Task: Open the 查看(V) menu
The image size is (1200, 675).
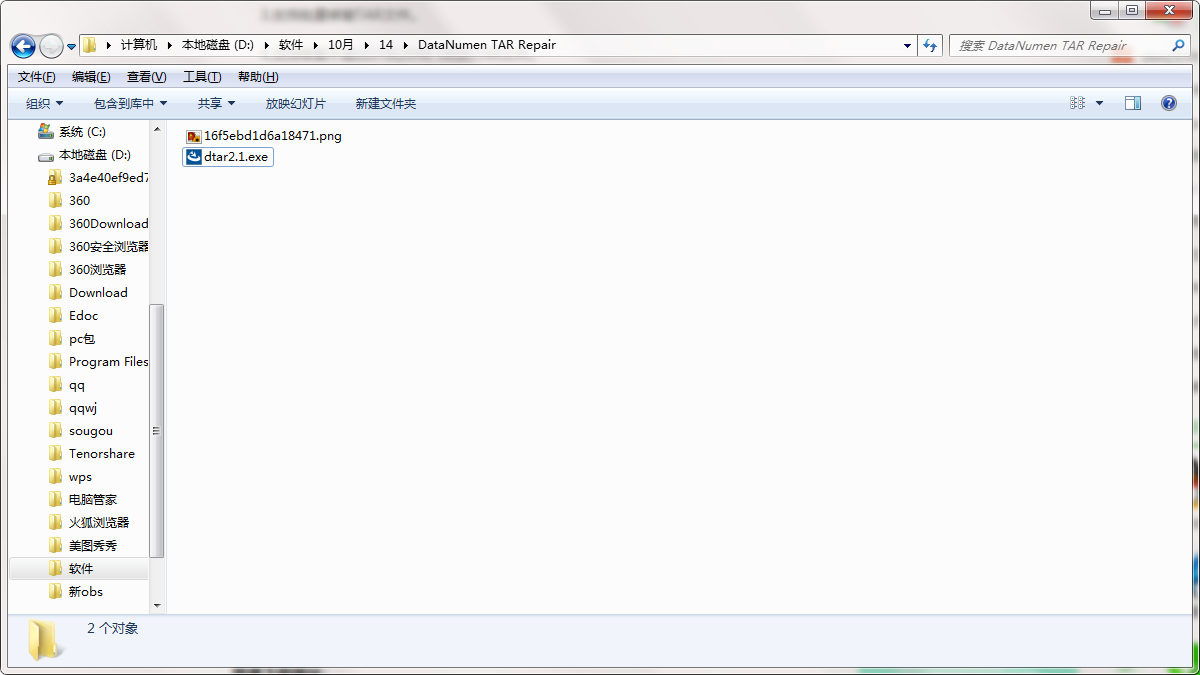Action: [147, 77]
